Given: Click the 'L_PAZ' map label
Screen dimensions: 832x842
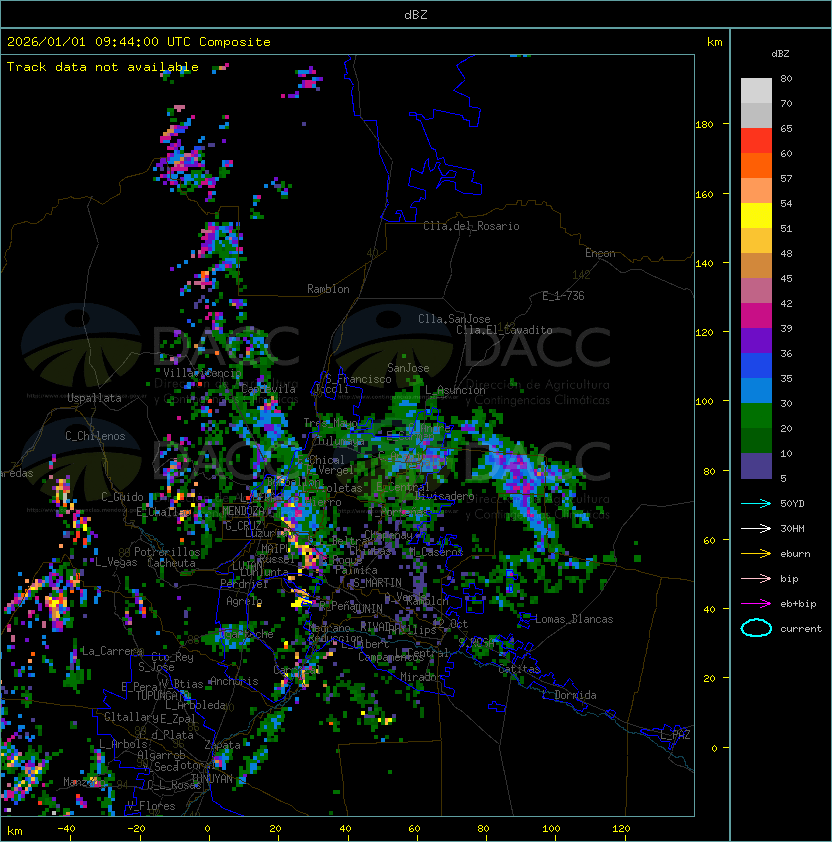Looking at the screenshot, I should (676, 736).
